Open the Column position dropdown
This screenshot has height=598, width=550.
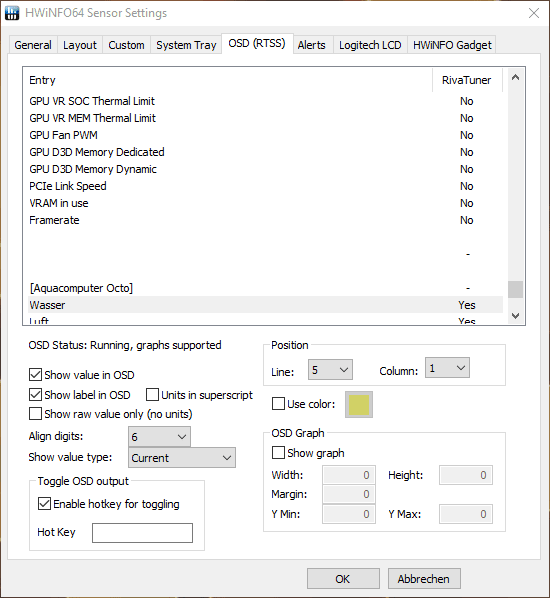[447, 368]
